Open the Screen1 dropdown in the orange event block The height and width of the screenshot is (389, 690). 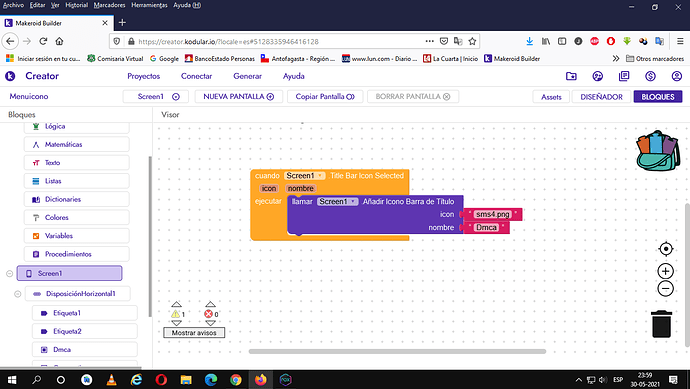coord(305,176)
